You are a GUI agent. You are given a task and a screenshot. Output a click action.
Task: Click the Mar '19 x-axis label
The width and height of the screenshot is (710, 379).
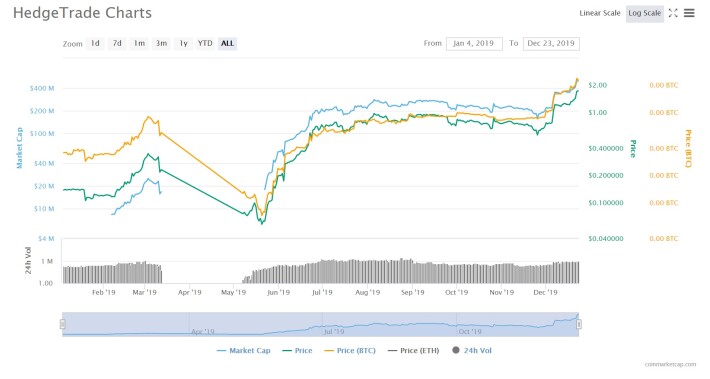click(144, 293)
